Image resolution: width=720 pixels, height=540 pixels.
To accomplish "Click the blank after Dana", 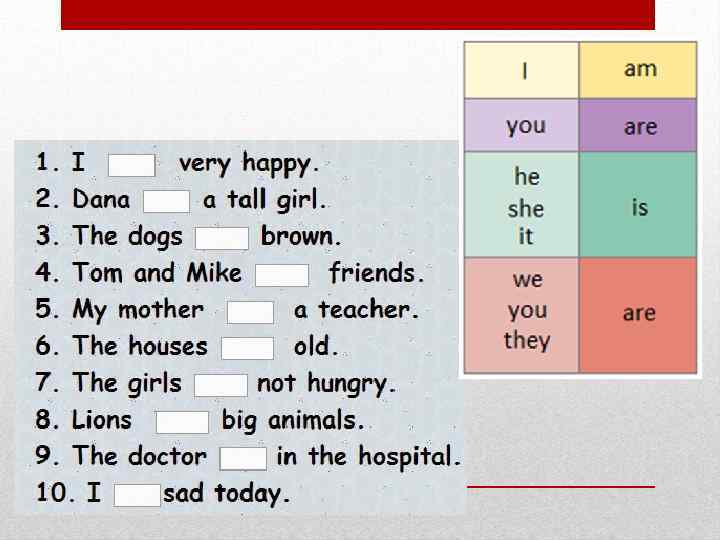I will click(x=166, y=202).
